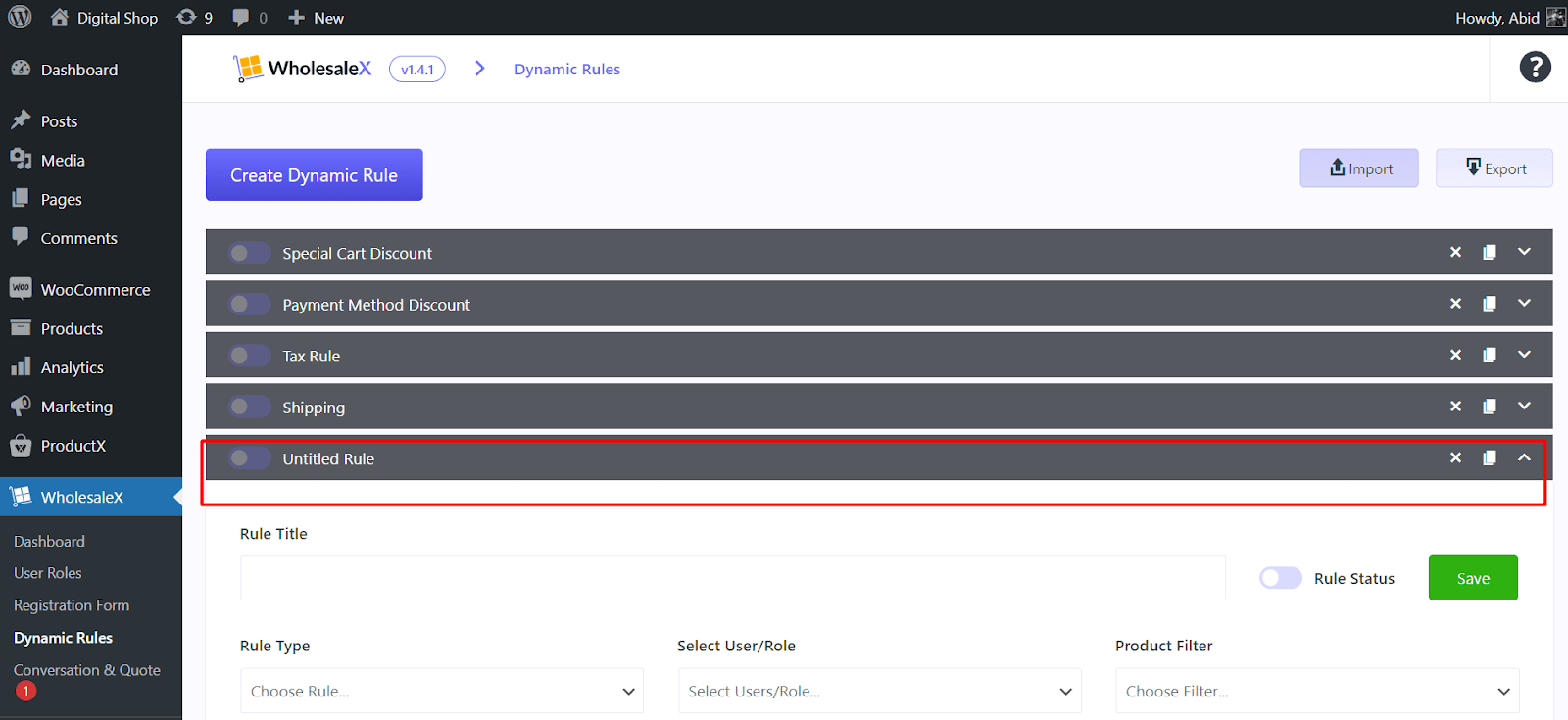Click the WholesaleX cart logo
The height and width of the screenshot is (720, 1568).
(248, 69)
